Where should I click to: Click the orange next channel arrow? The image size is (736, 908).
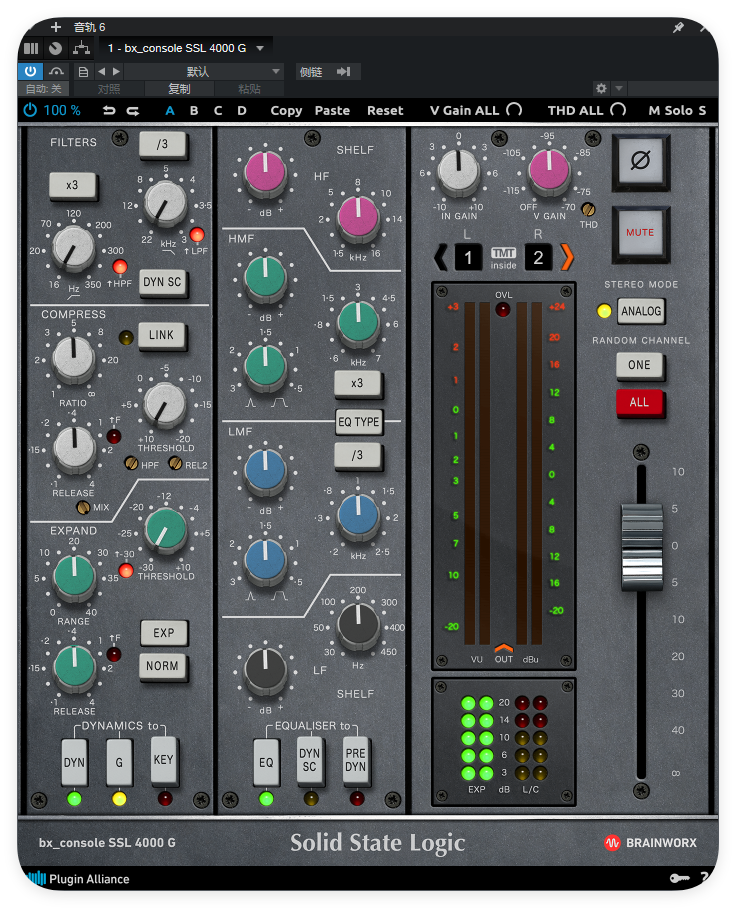(x=567, y=257)
